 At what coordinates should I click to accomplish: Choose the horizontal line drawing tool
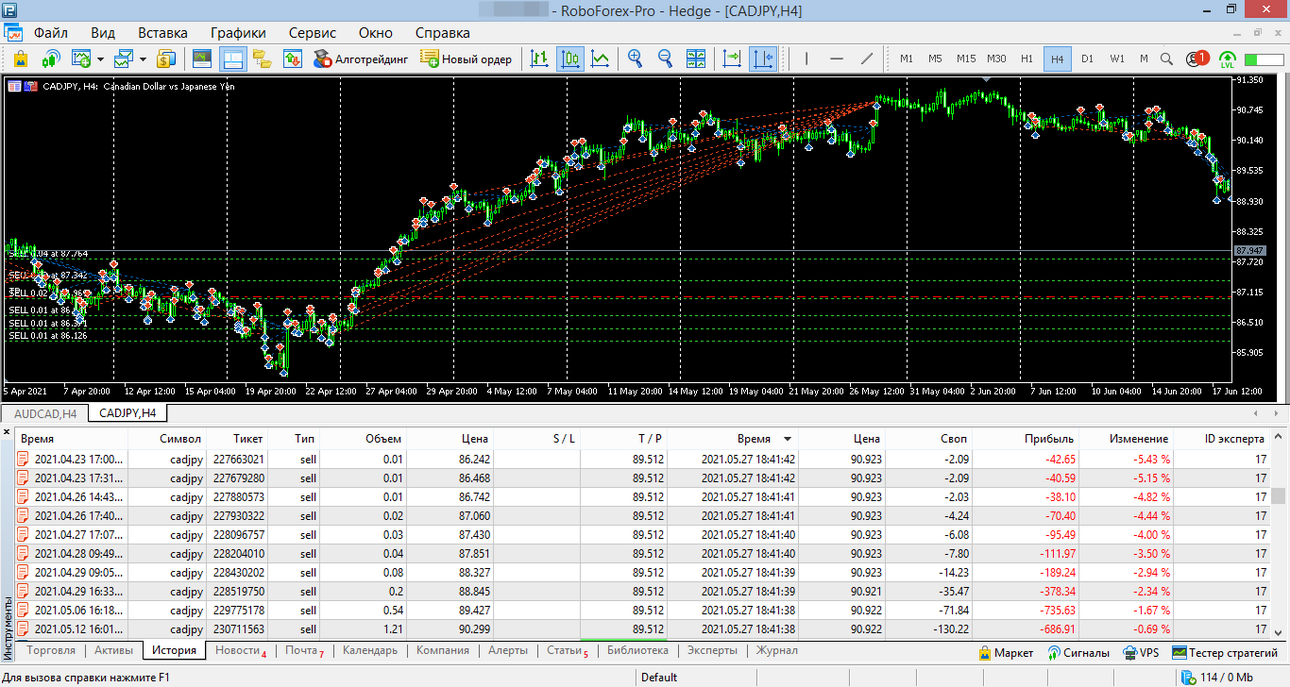click(837, 59)
